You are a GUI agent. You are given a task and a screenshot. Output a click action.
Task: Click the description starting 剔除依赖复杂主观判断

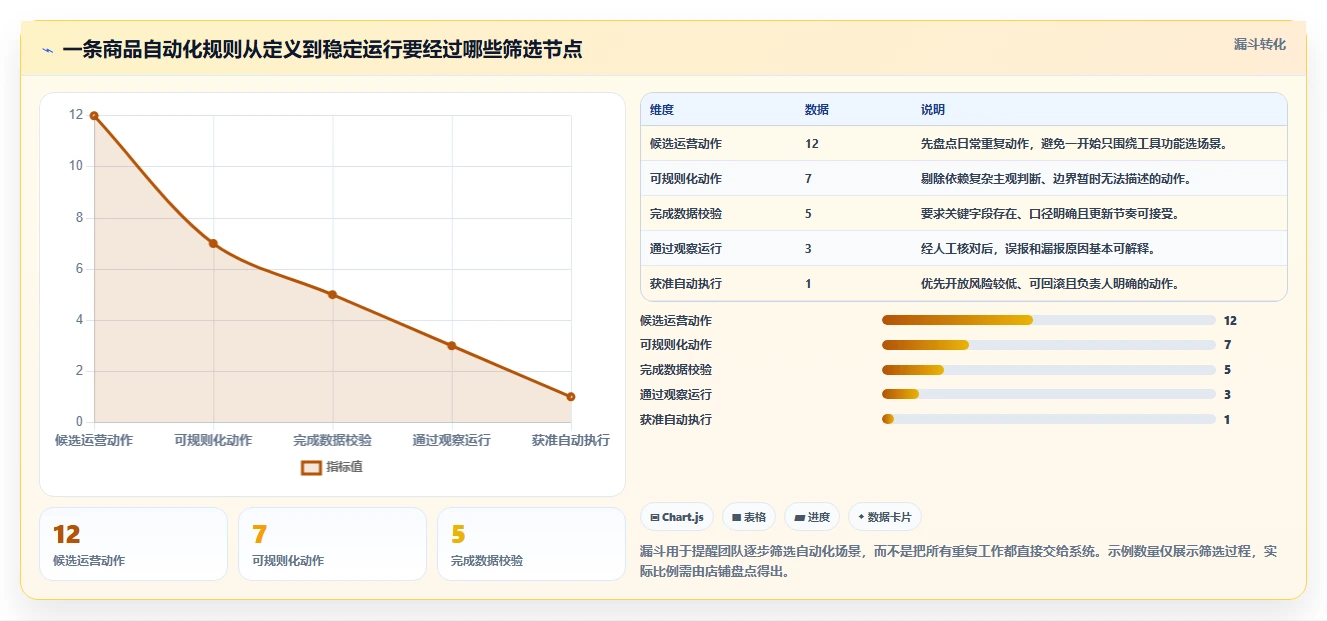click(1055, 179)
